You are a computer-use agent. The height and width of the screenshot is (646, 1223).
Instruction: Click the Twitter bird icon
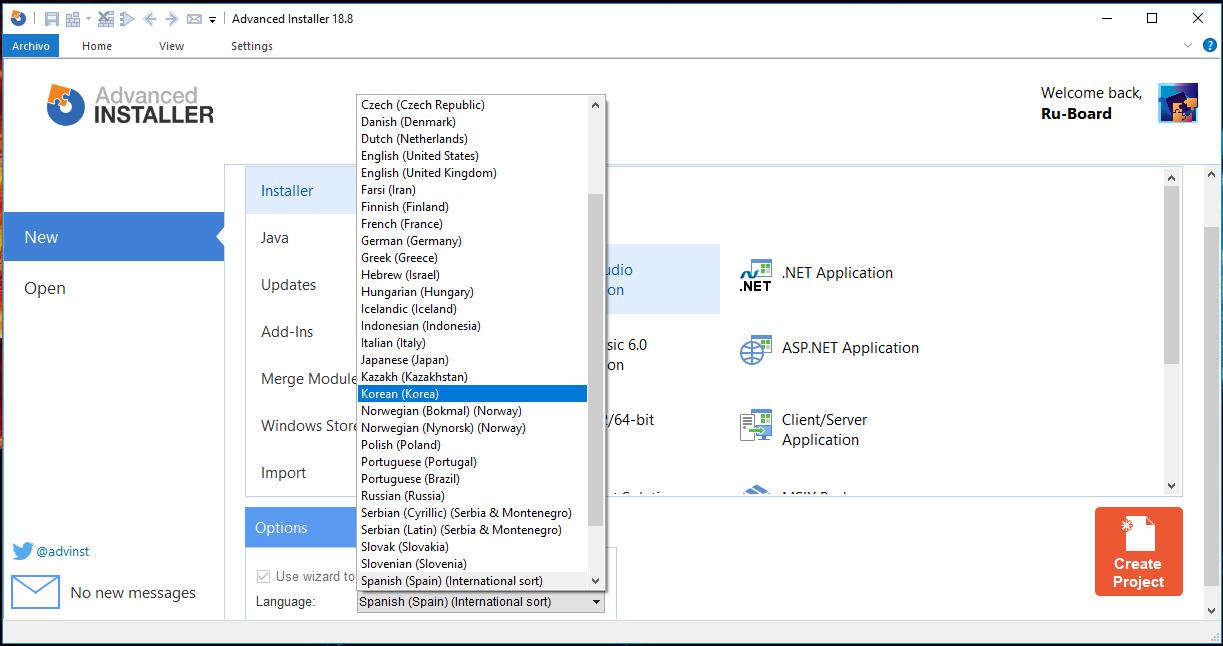click(x=23, y=551)
